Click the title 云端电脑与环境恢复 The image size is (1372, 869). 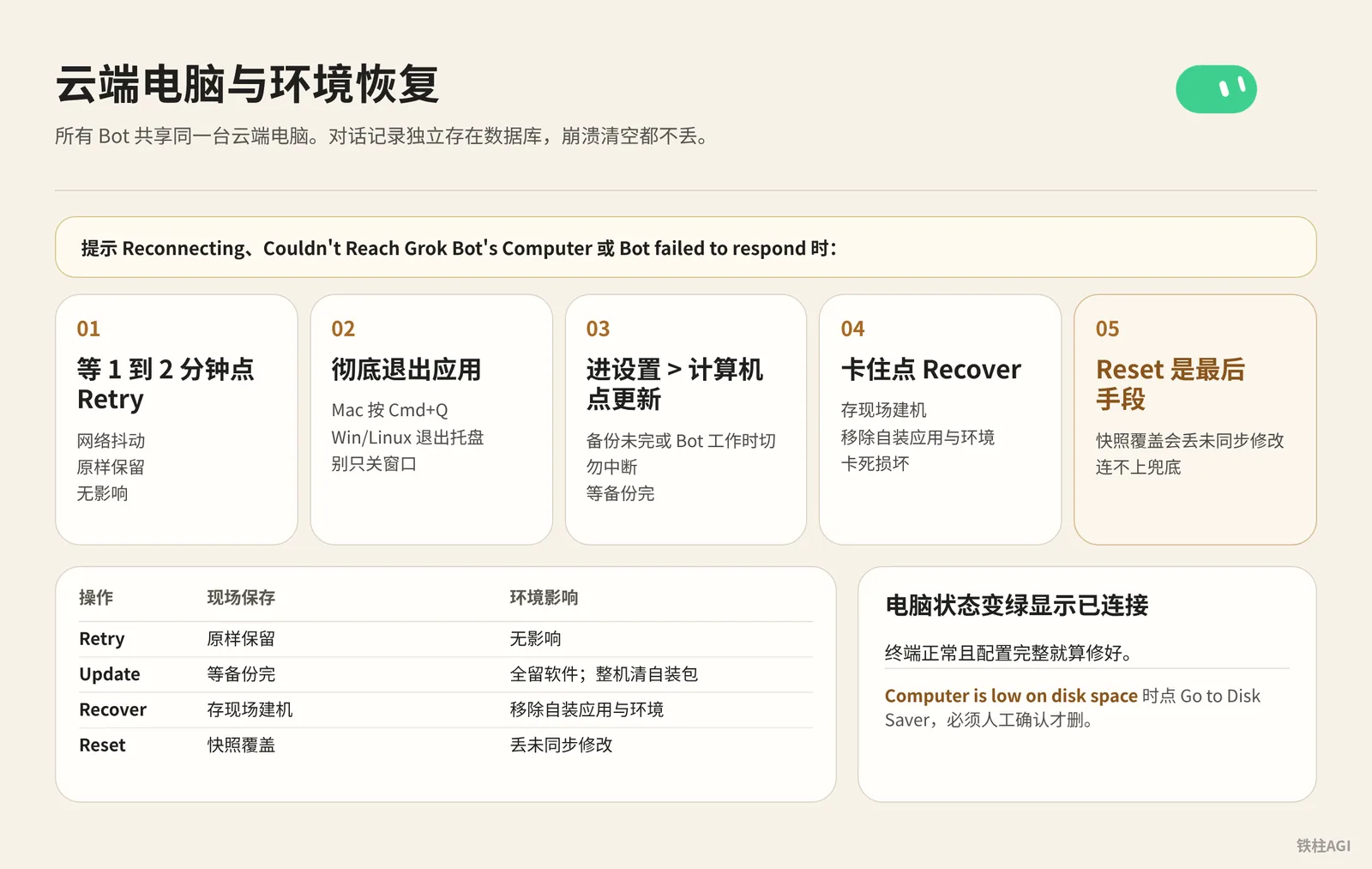click(247, 84)
